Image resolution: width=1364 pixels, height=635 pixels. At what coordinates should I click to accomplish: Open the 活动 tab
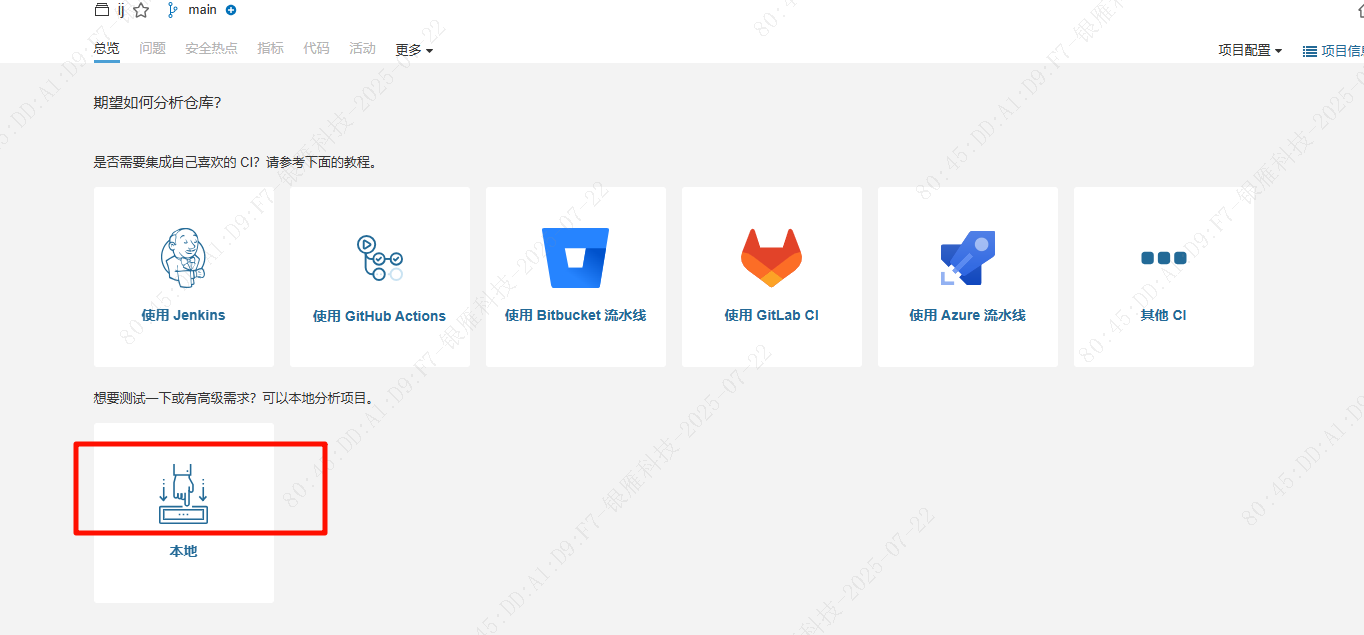coord(362,48)
